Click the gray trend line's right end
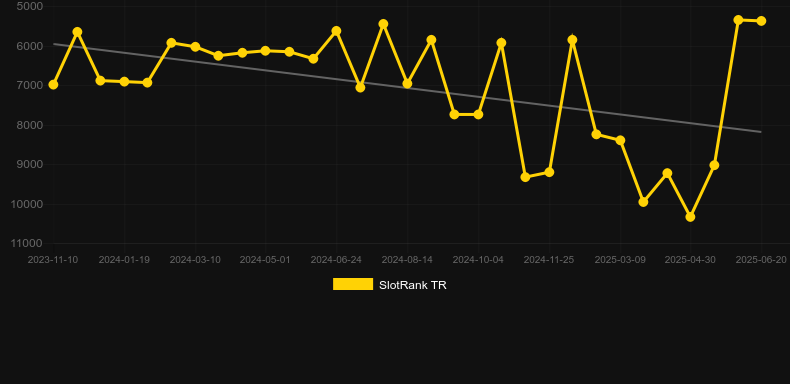This screenshot has height=384, width=790. click(x=760, y=132)
